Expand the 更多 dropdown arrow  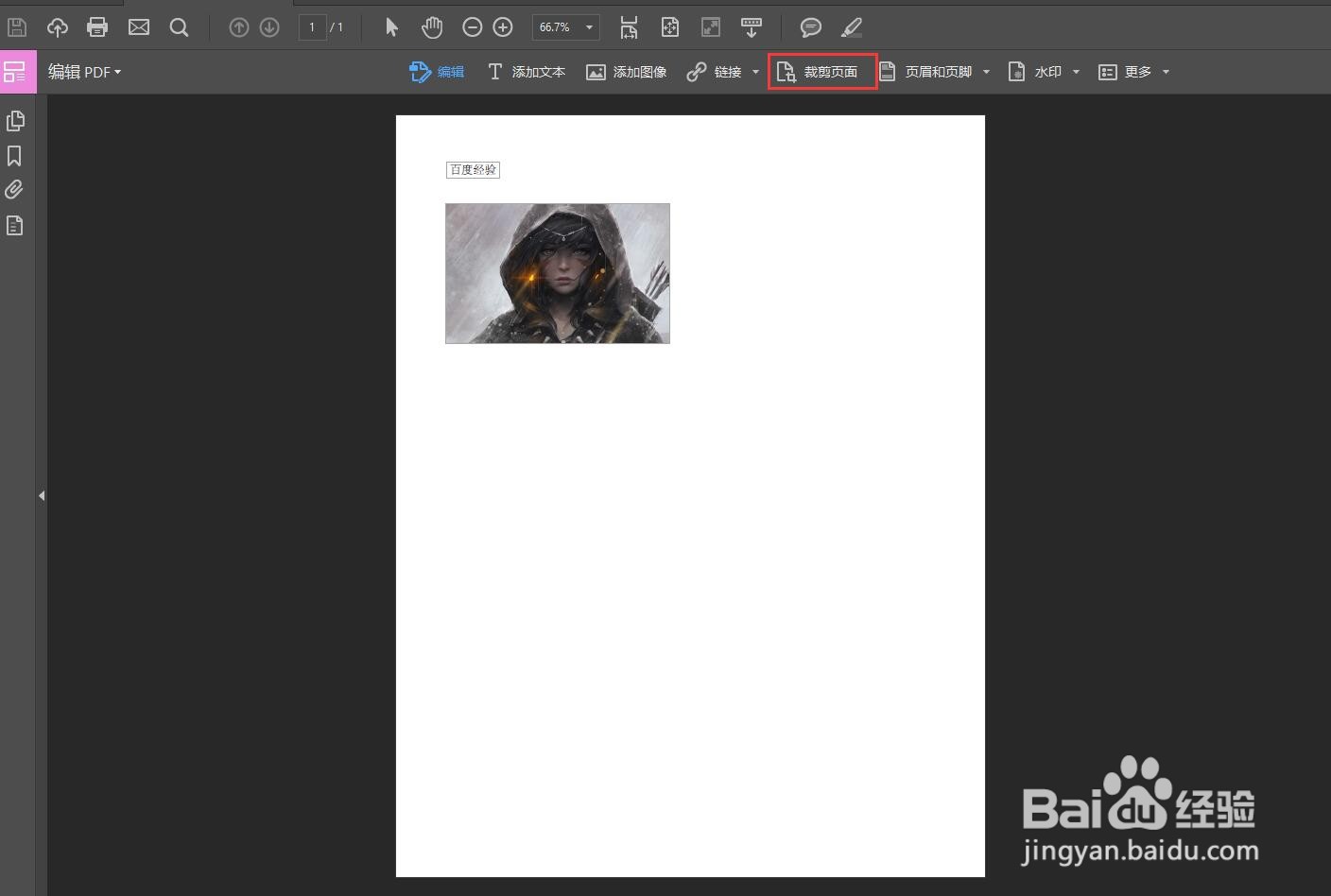tap(1166, 72)
